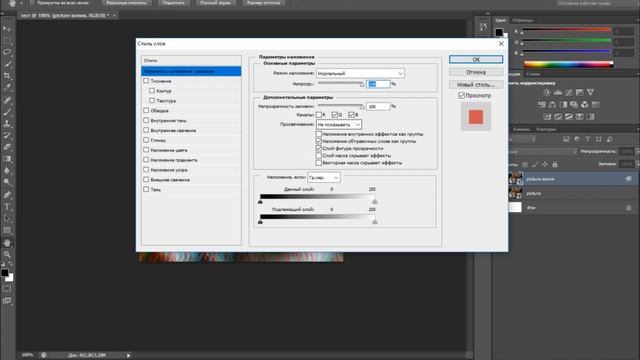Switch to the Образцы swatches tab
Viewport: 640px width, 360px height.
[522, 20]
